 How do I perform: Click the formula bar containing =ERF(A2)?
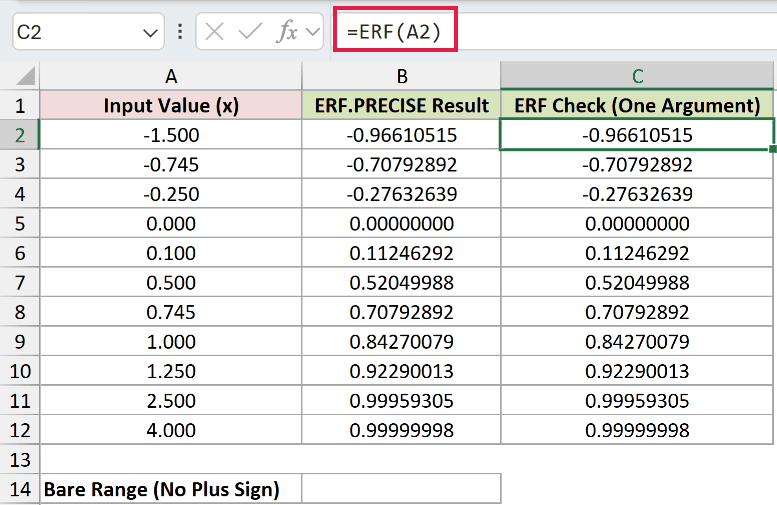[x=555, y=32]
